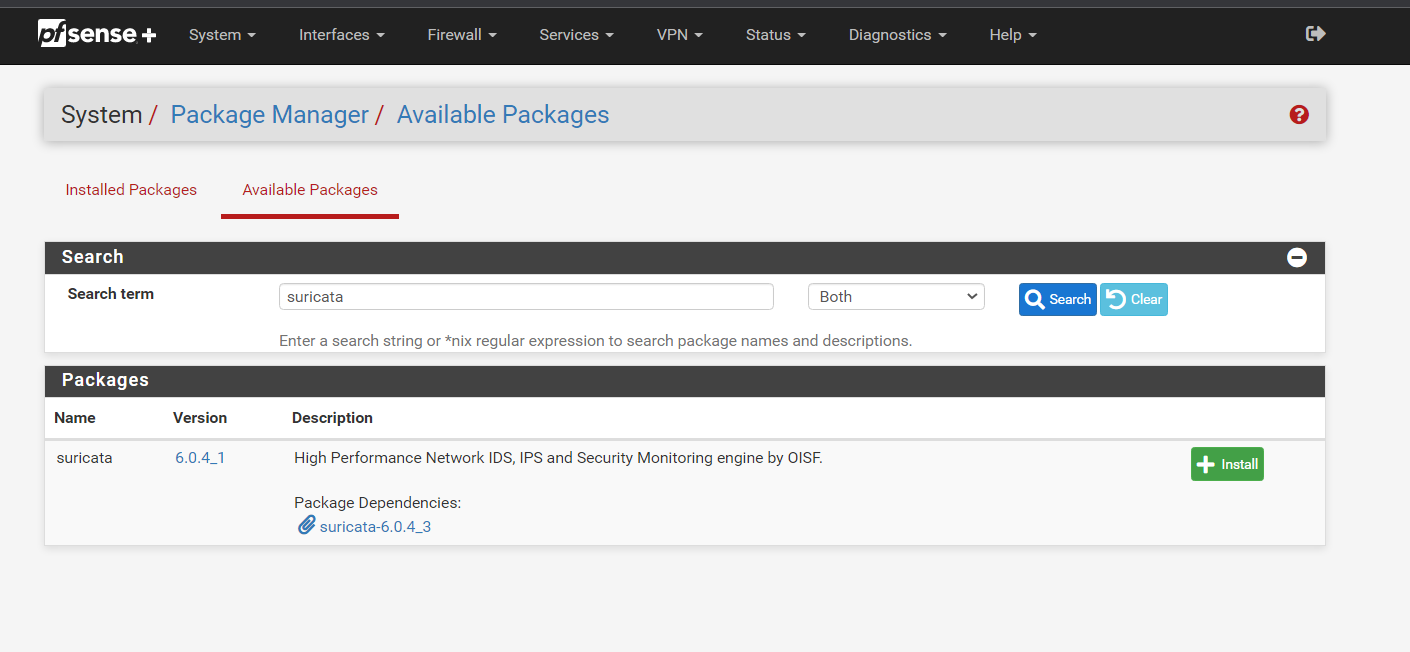Click the search string help text
1410x652 pixels.
point(595,341)
